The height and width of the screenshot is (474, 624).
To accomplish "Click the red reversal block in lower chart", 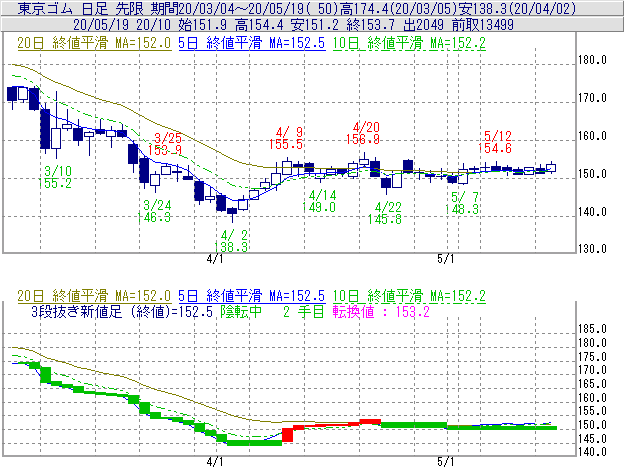I will pyautogui.click(x=287, y=435).
